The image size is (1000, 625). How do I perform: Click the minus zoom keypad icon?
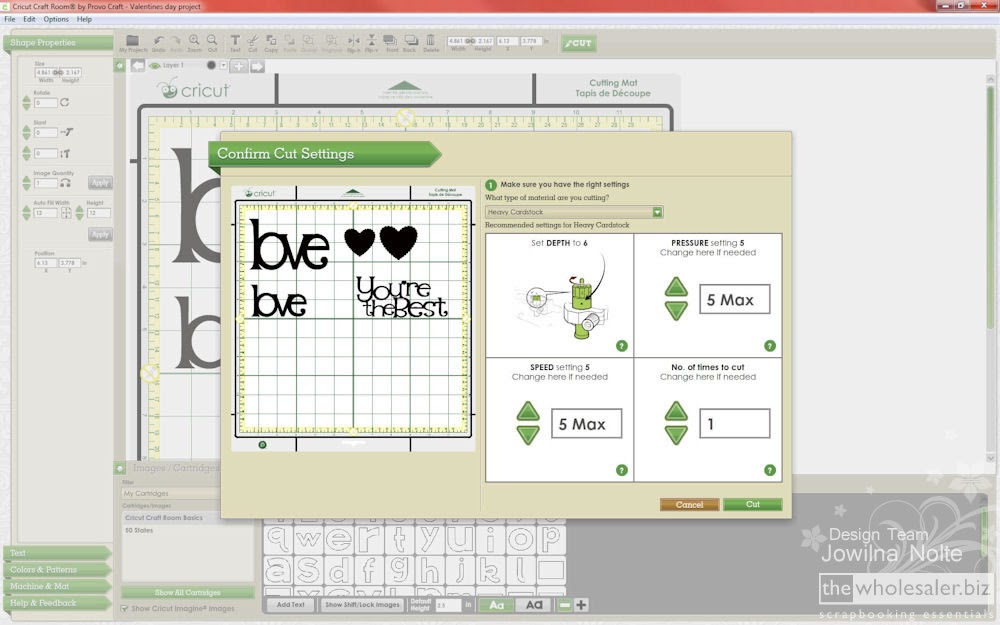pos(564,605)
